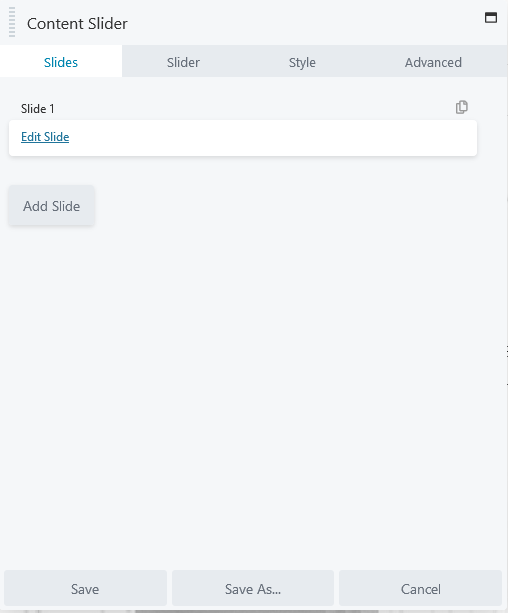Select the Advanced tab
Image resolution: width=508 pixels, height=613 pixels.
[x=433, y=62]
